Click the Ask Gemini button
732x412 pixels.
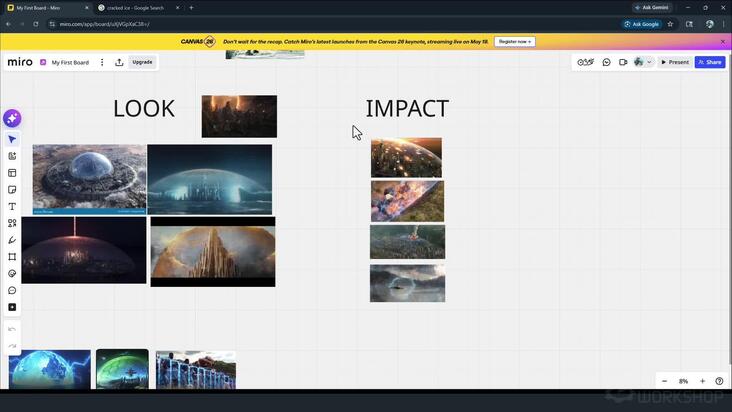tap(652, 7)
